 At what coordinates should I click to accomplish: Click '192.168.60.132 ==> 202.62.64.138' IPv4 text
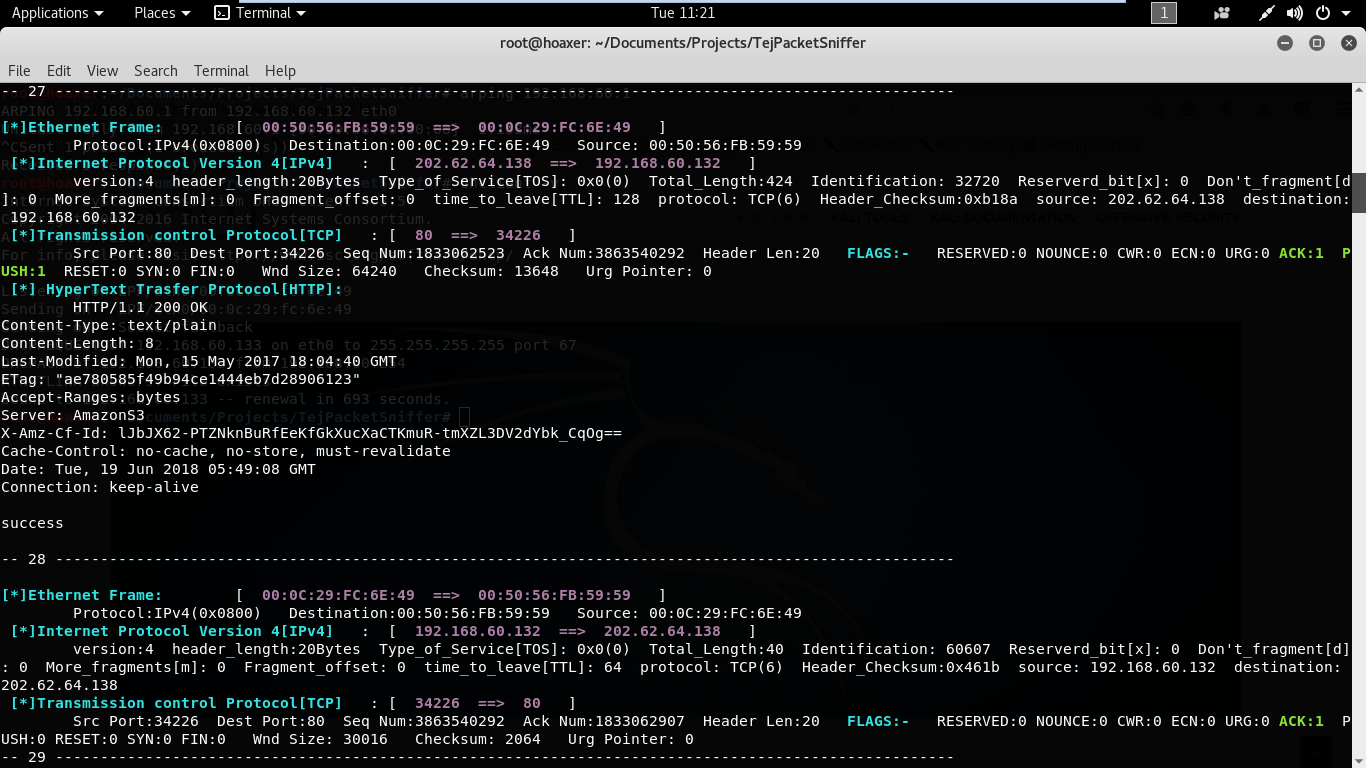[x=568, y=631]
